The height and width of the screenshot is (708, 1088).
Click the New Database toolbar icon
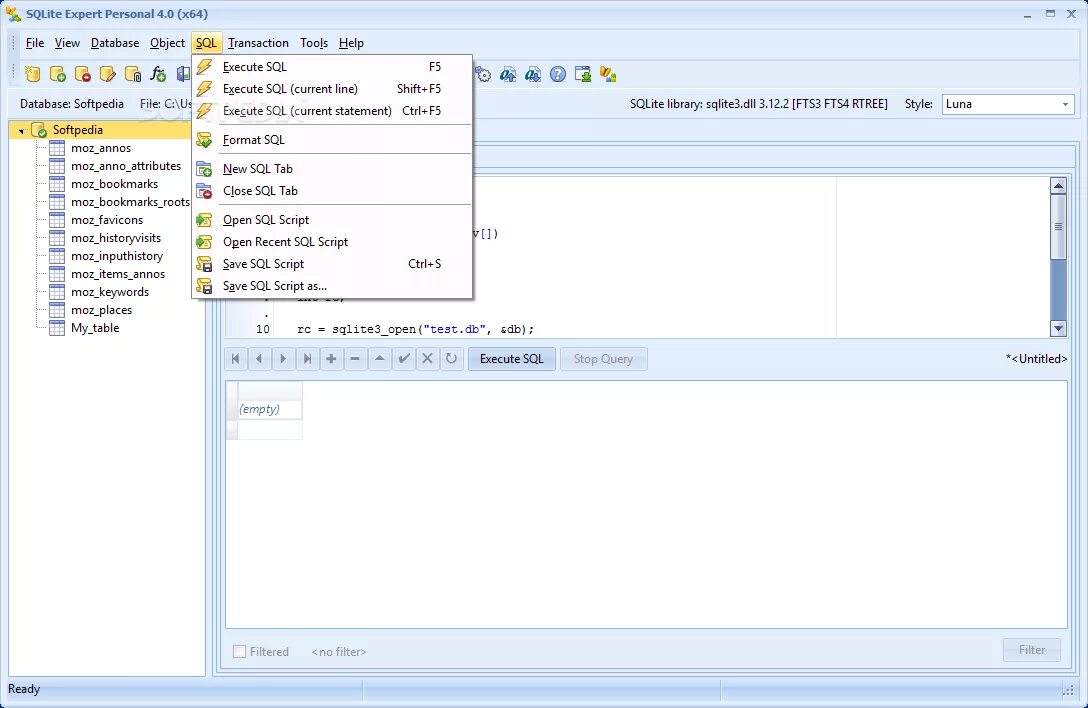click(32, 74)
